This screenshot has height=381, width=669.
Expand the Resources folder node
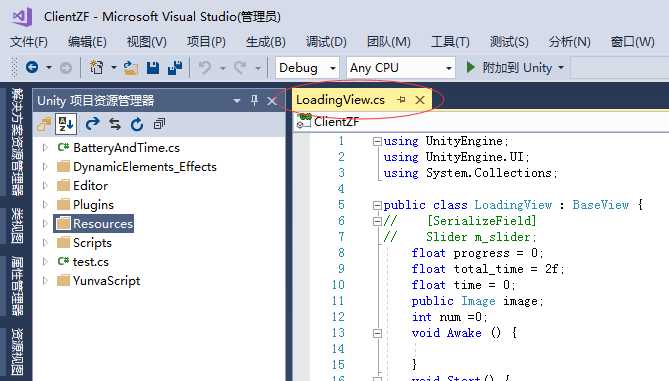[x=45, y=224]
